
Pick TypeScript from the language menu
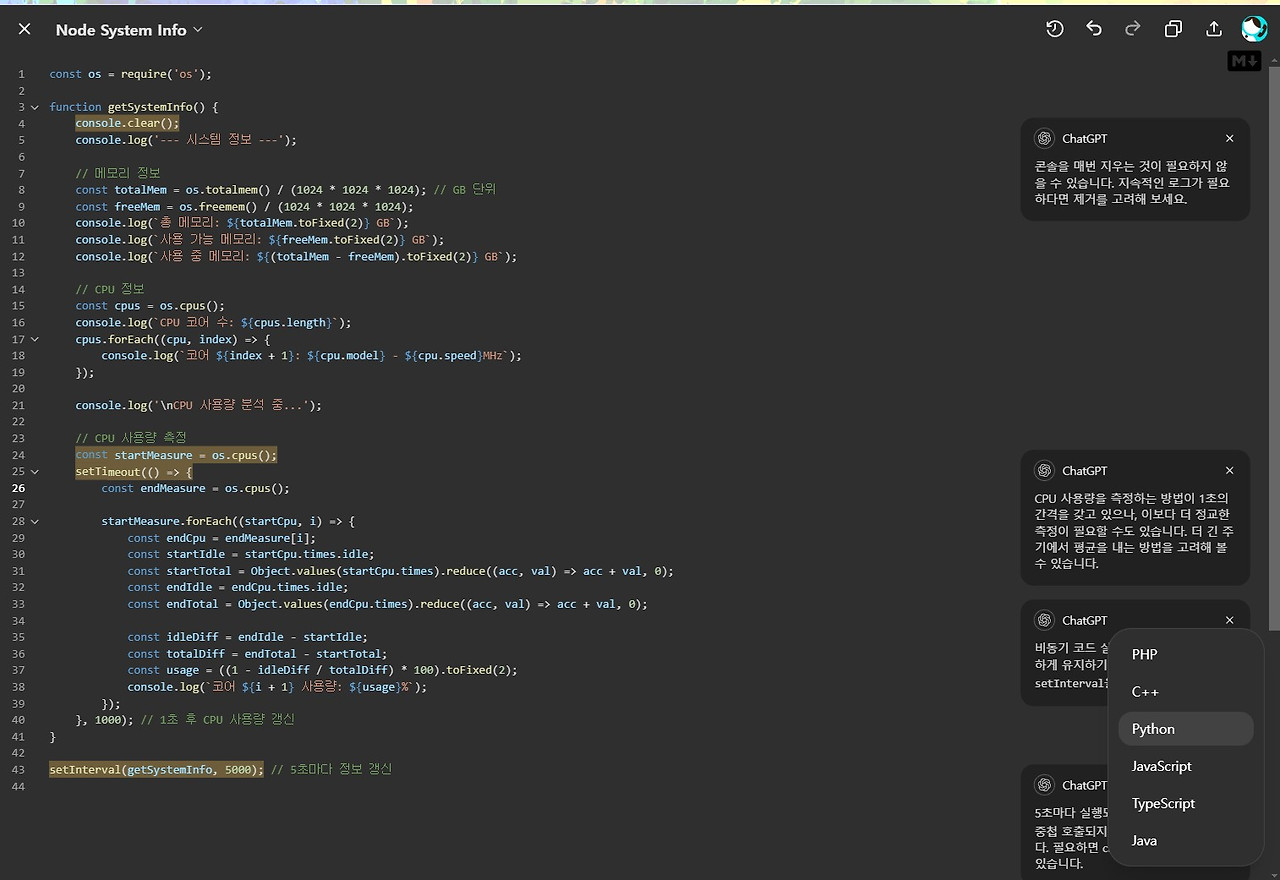pyautogui.click(x=1186, y=803)
